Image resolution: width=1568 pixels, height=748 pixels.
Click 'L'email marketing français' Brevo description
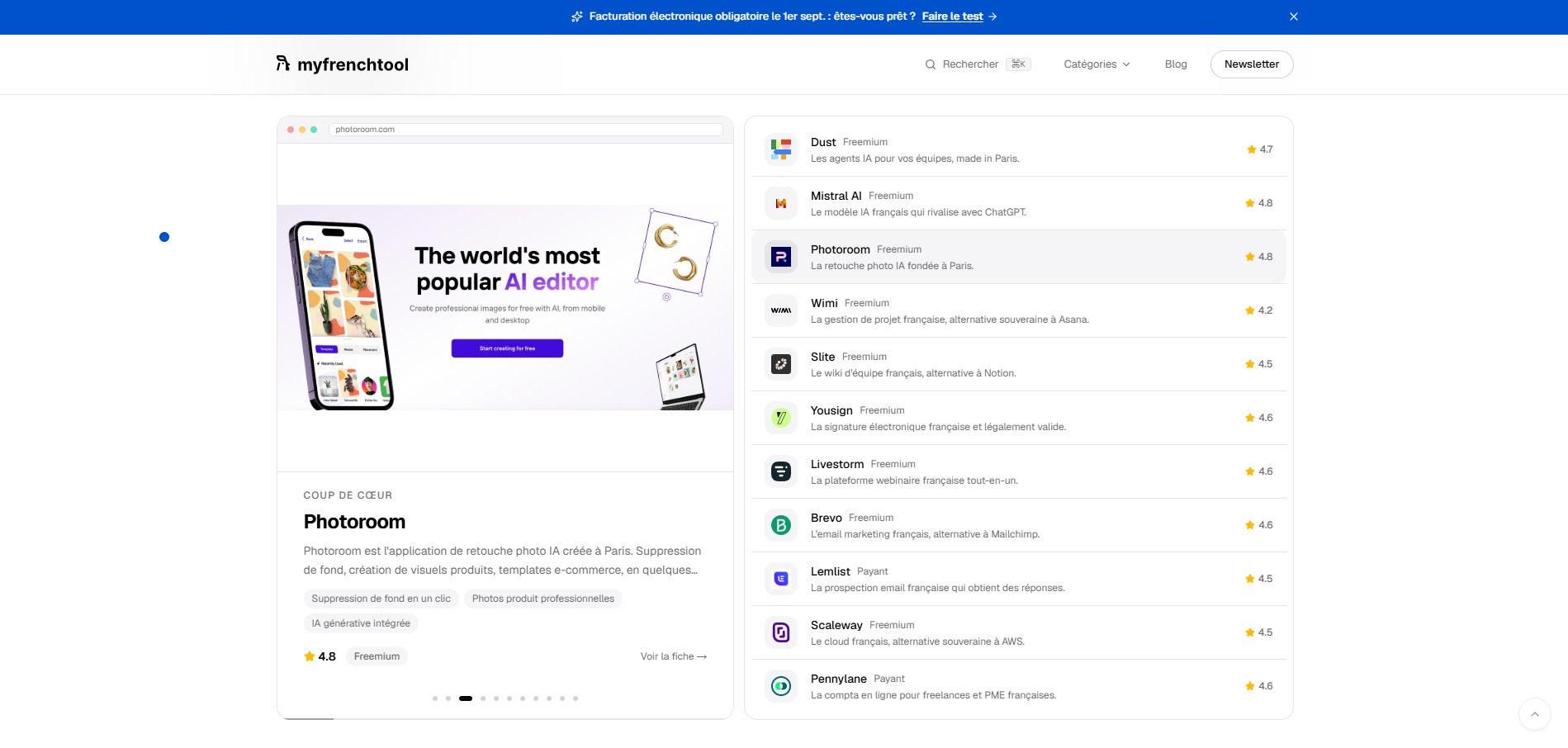pos(925,534)
